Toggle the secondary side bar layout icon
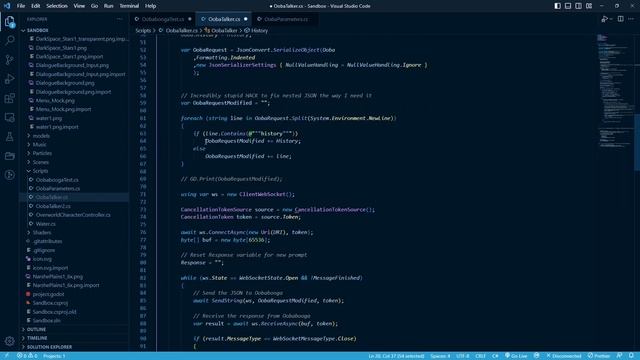Viewport: 640px width, 360px height. pos(579,6)
